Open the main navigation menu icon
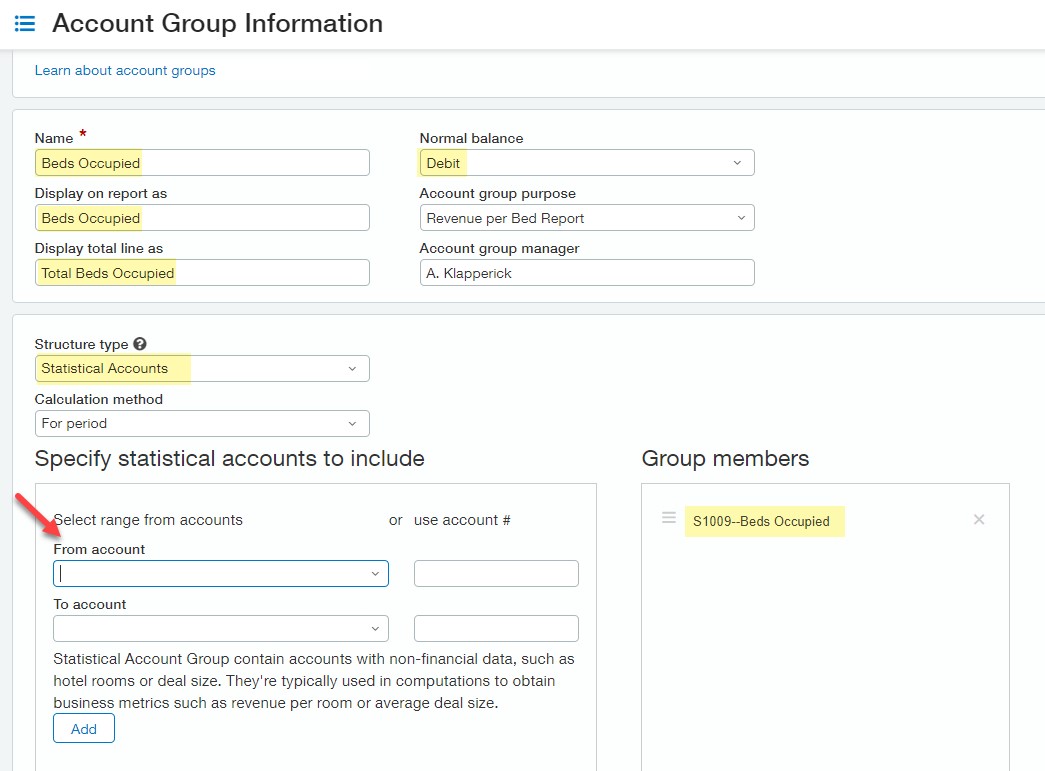This screenshot has height=771, width=1045. [25, 23]
